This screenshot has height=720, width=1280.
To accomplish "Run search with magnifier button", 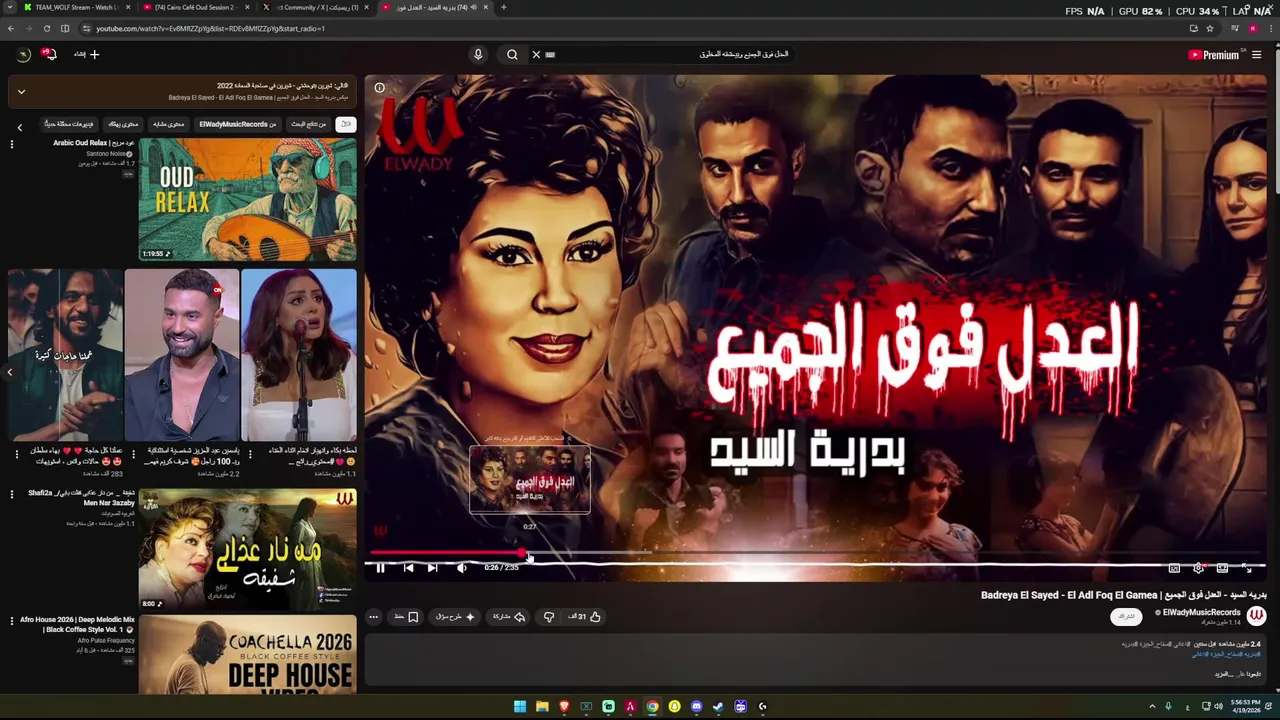I will point(512,55).
